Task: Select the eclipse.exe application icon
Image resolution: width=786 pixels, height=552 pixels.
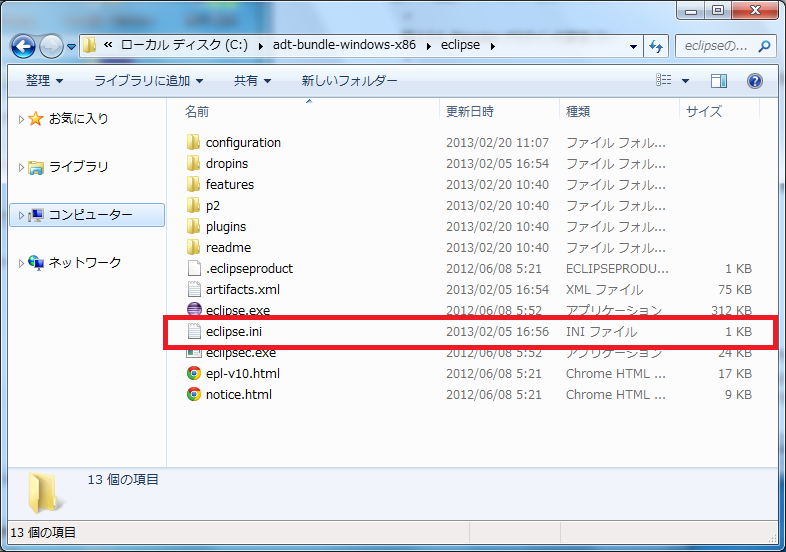Action: 194,309
